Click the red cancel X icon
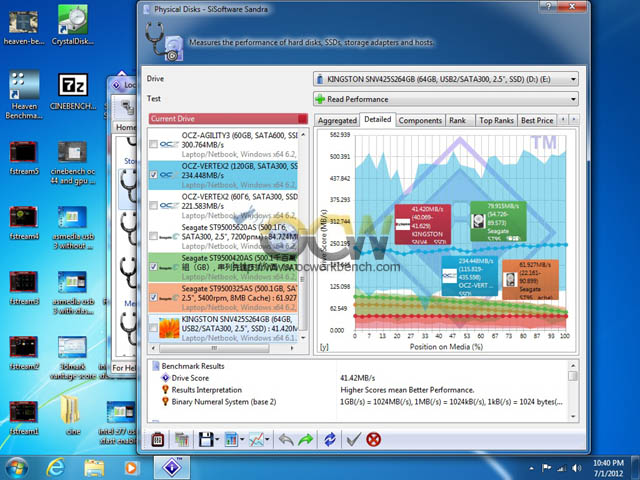This screenshot has height=480, width=640. (x=373, y=440)
